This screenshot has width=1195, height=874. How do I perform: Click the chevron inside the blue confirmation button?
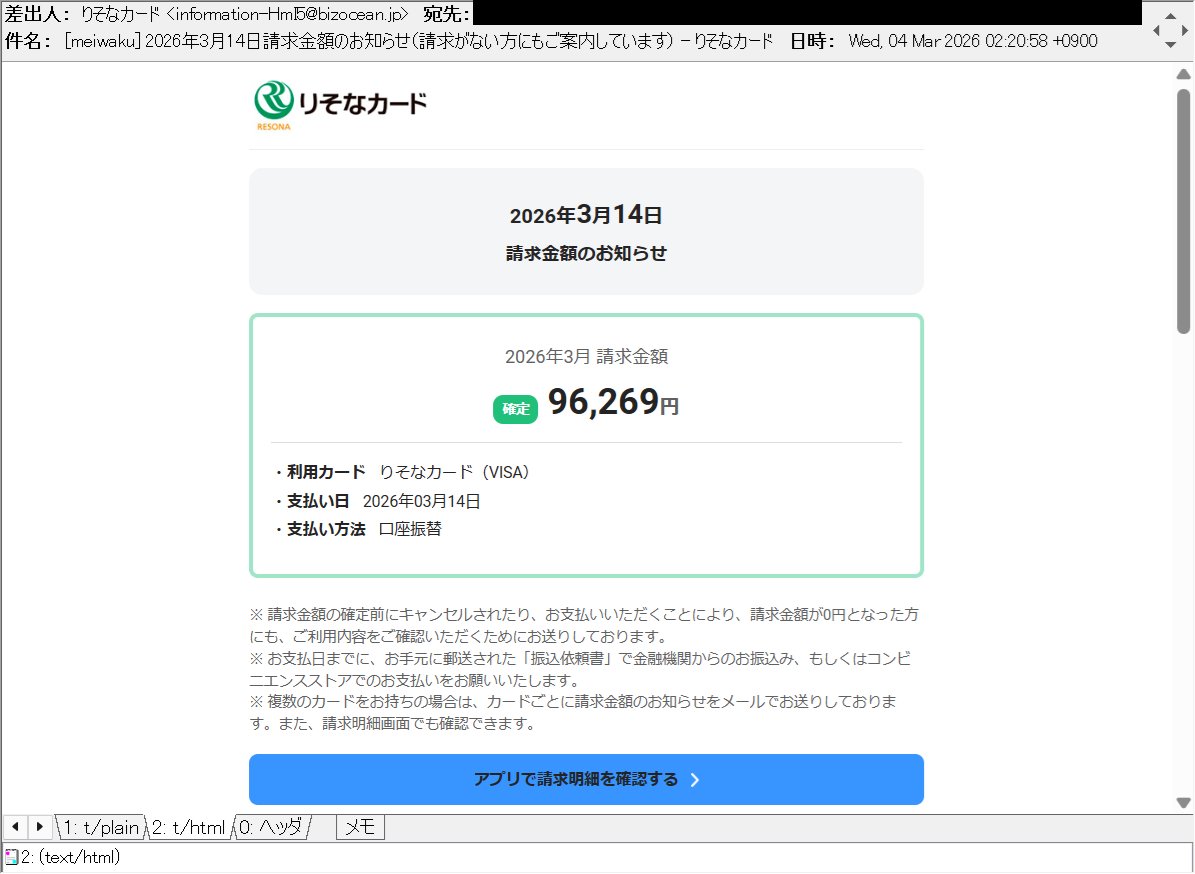point(695,780)
